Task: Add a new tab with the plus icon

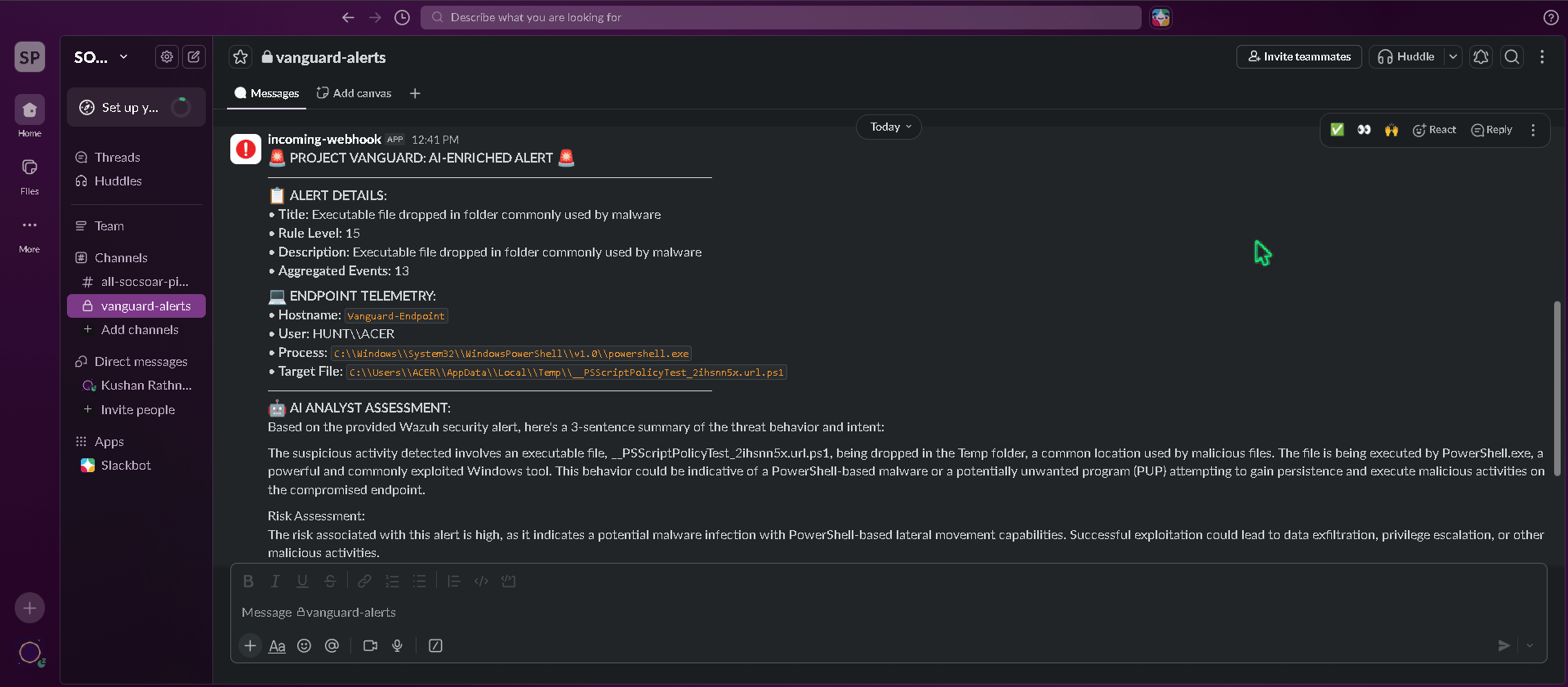Action: [415, 93]
